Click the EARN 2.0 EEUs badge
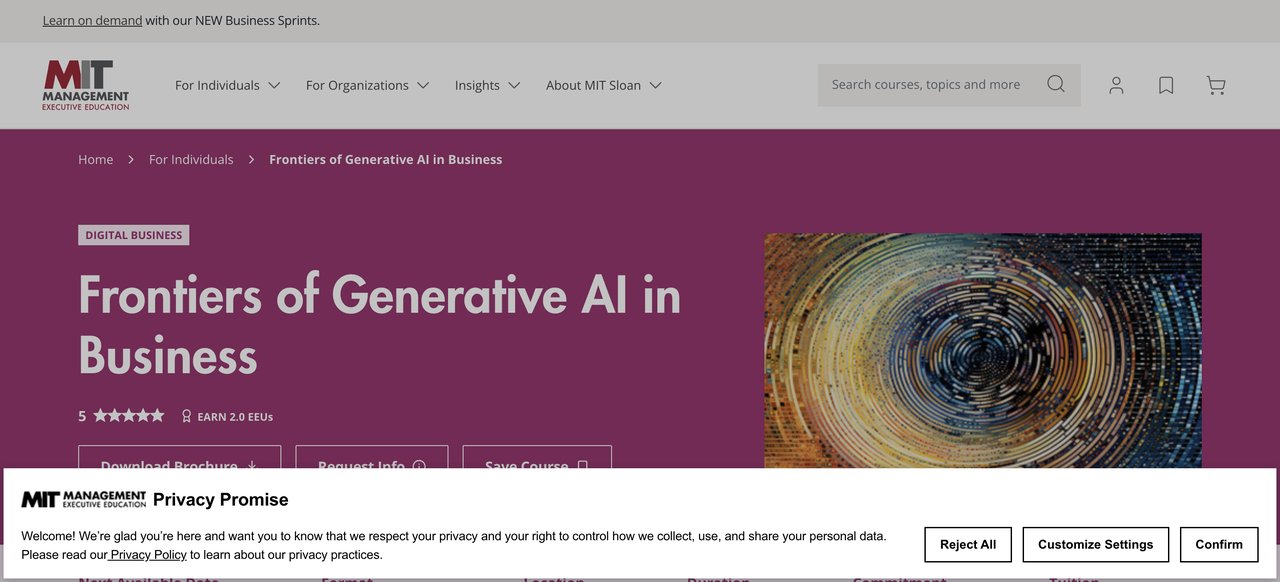 pos(227,416)
